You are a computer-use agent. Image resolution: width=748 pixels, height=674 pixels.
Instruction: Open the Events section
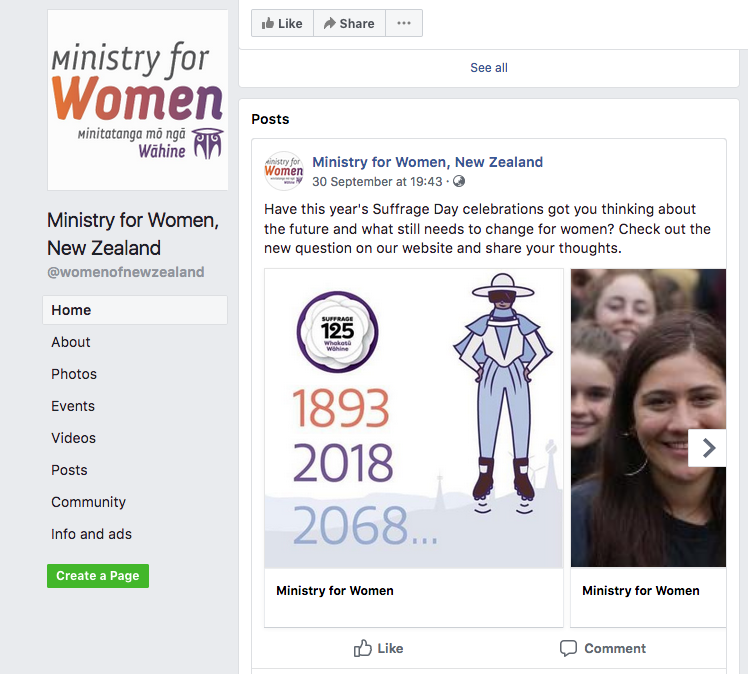(73, 406)
